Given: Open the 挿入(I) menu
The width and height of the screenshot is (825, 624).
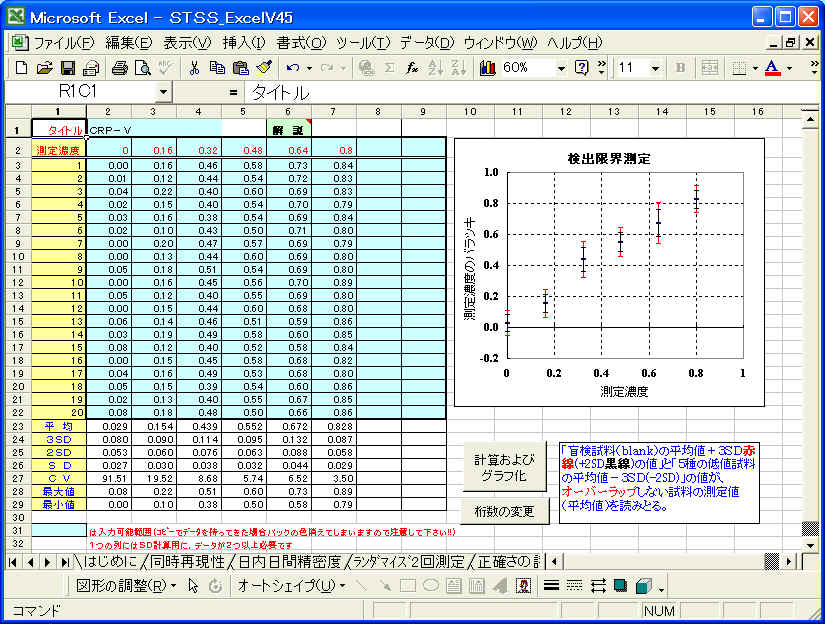Looking at the screenshot, I should pos(244,43).
